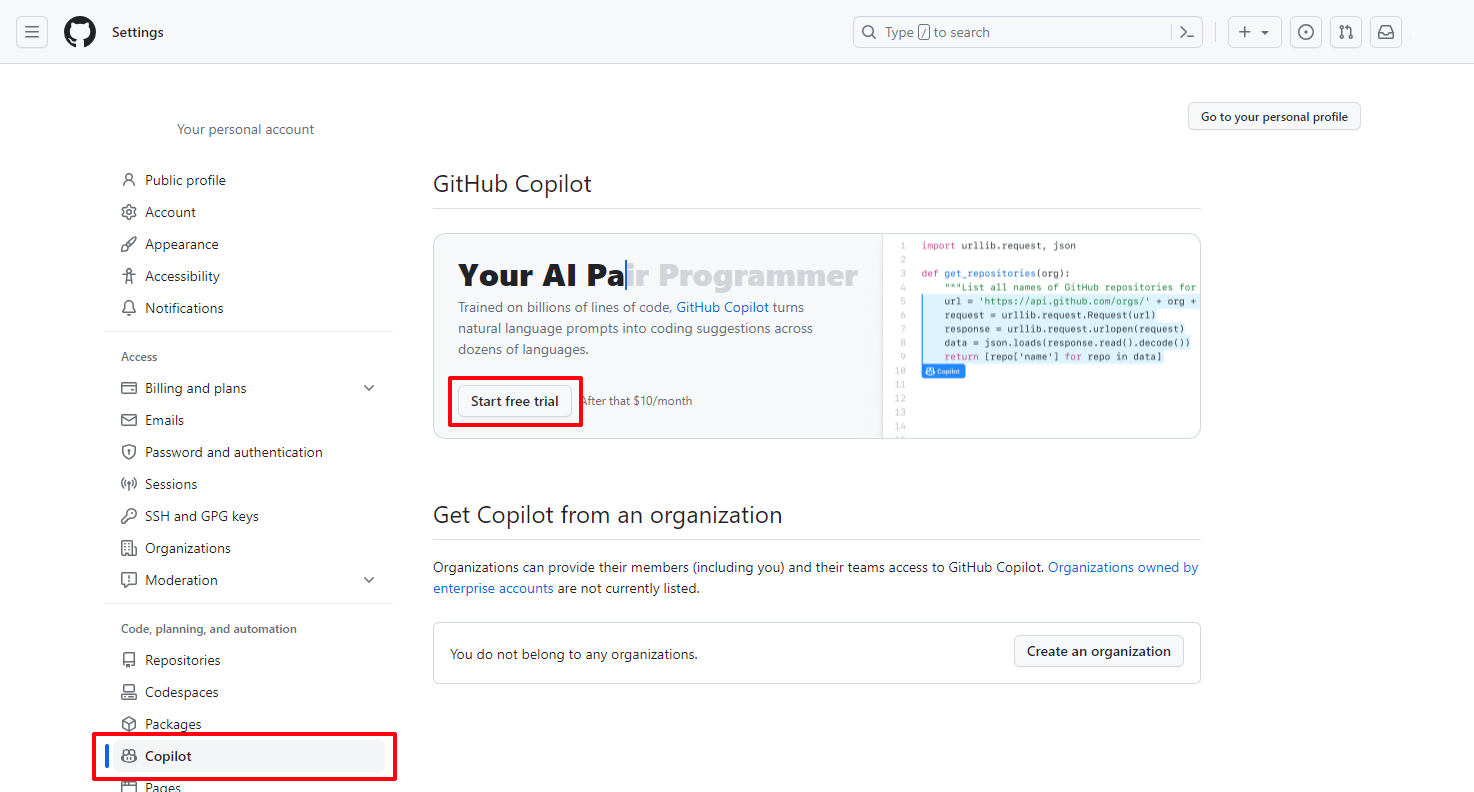This screenshot has width=1474, height=792.
Task: Click the Account gear icon
Action: tap(129, 212)
